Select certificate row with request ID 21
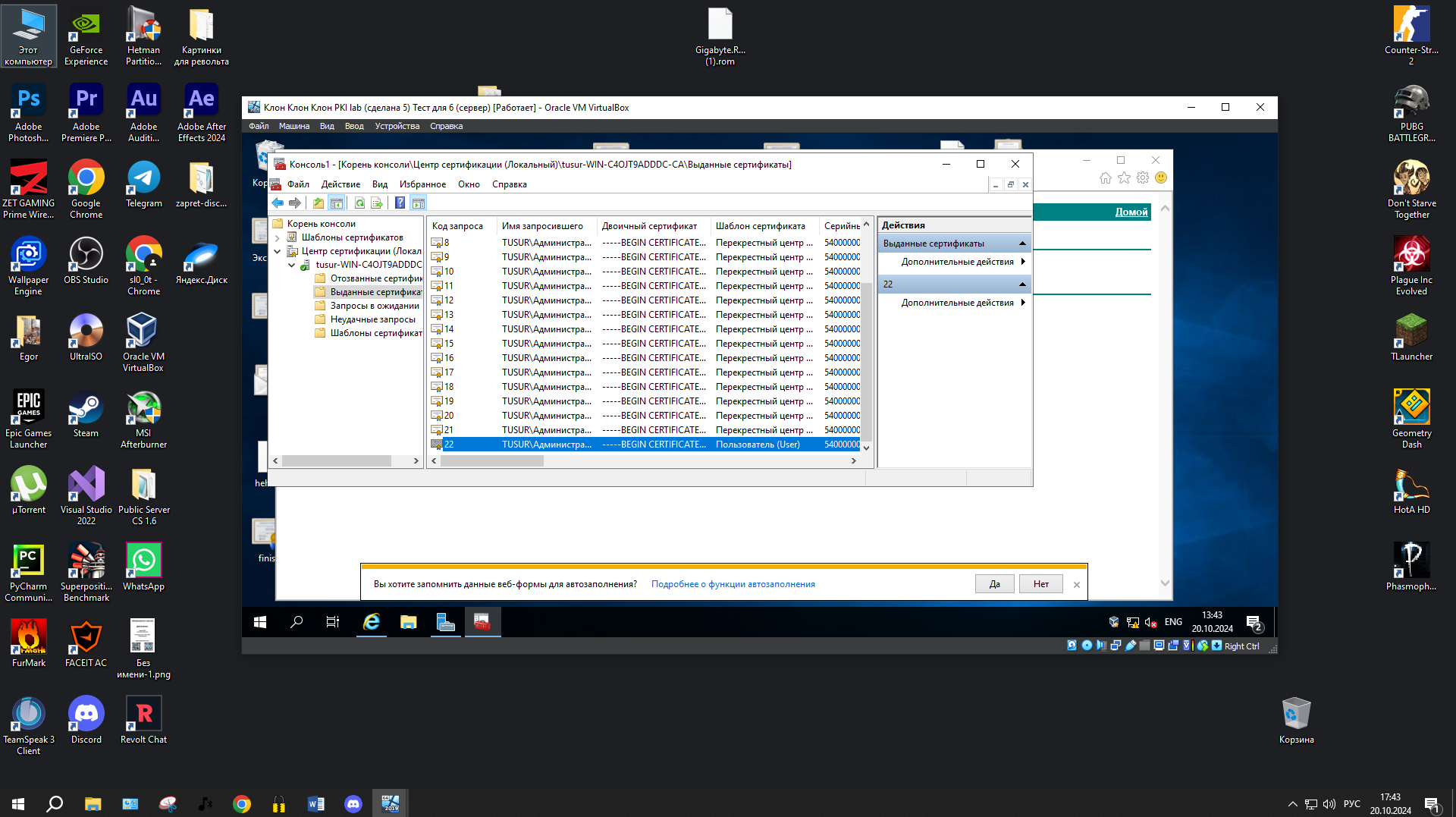This screenshot has width=1456, height=817. click(645, 430)
